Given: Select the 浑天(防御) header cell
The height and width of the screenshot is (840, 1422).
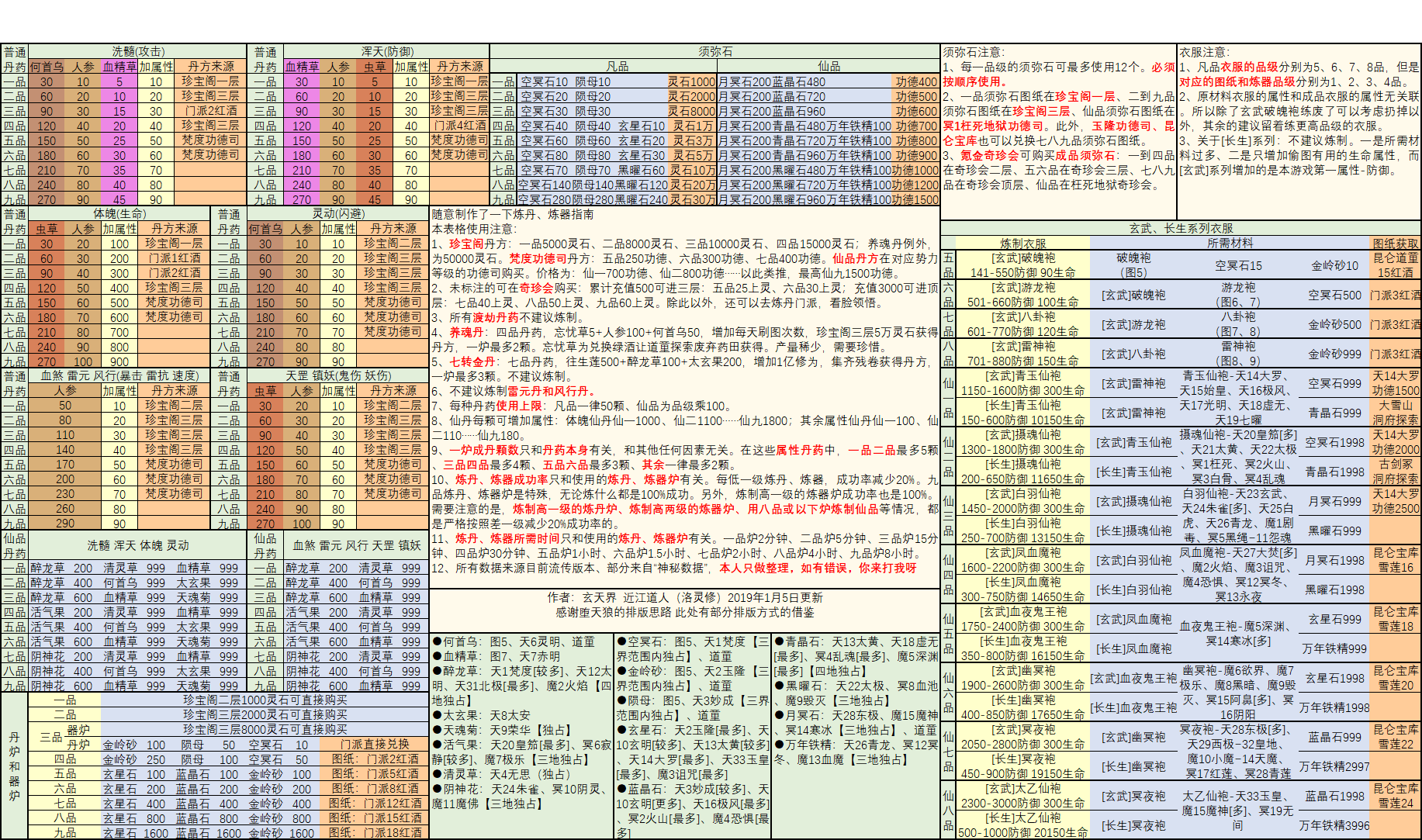Looking at the screenshot, I should point(387,51).
